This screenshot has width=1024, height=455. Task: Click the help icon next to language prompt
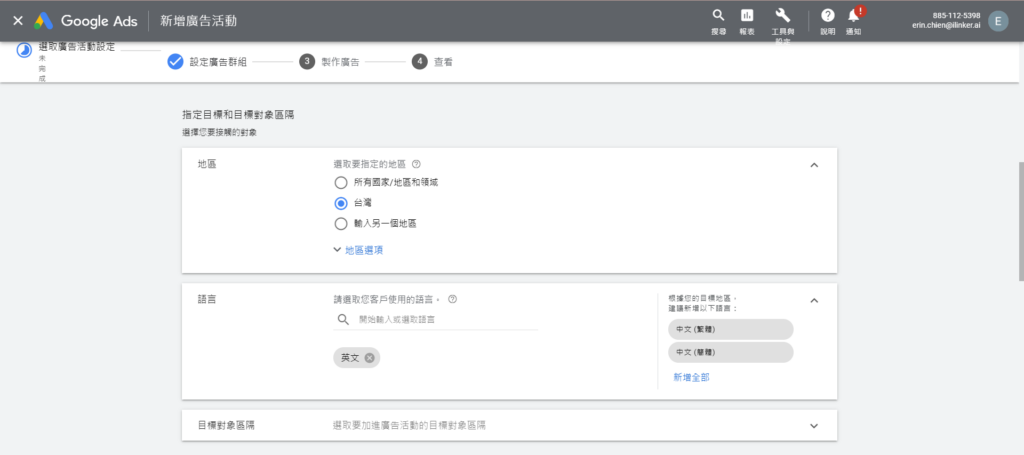tap(453, 300)
